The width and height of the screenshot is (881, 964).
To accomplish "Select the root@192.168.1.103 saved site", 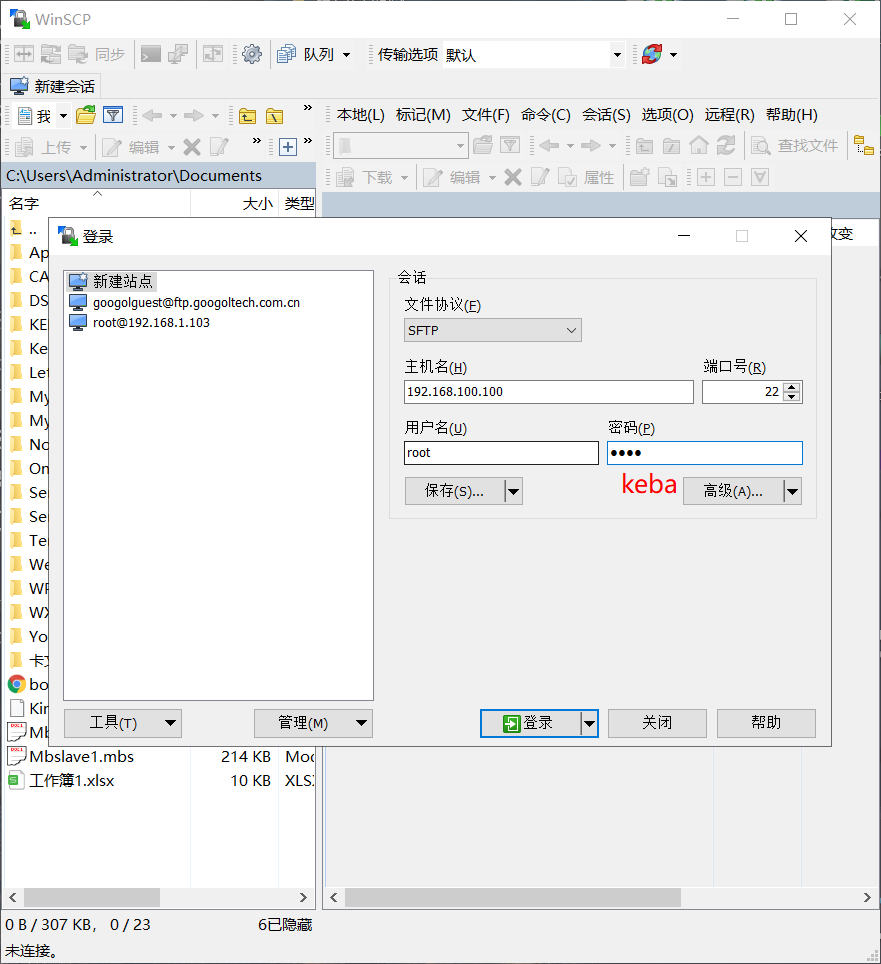I will 151,323.
